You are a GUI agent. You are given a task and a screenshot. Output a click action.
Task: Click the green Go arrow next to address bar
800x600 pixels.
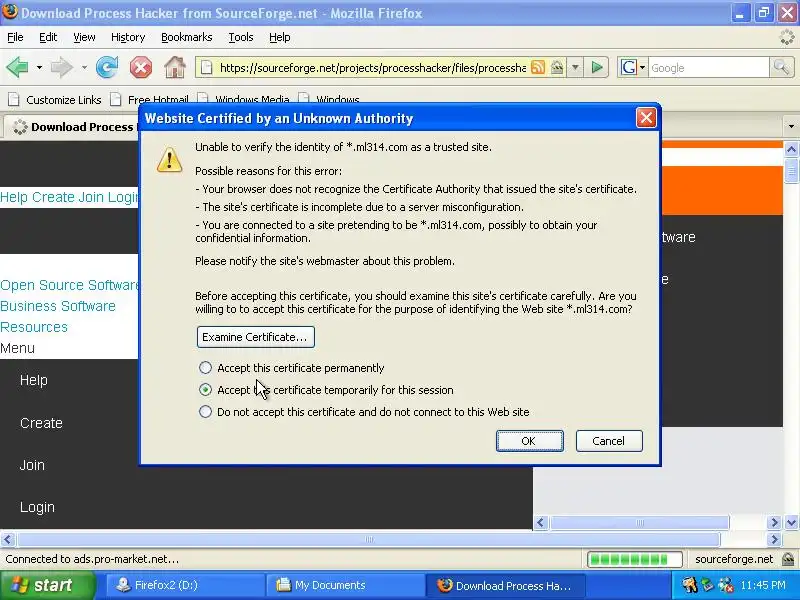click(597, 67)
